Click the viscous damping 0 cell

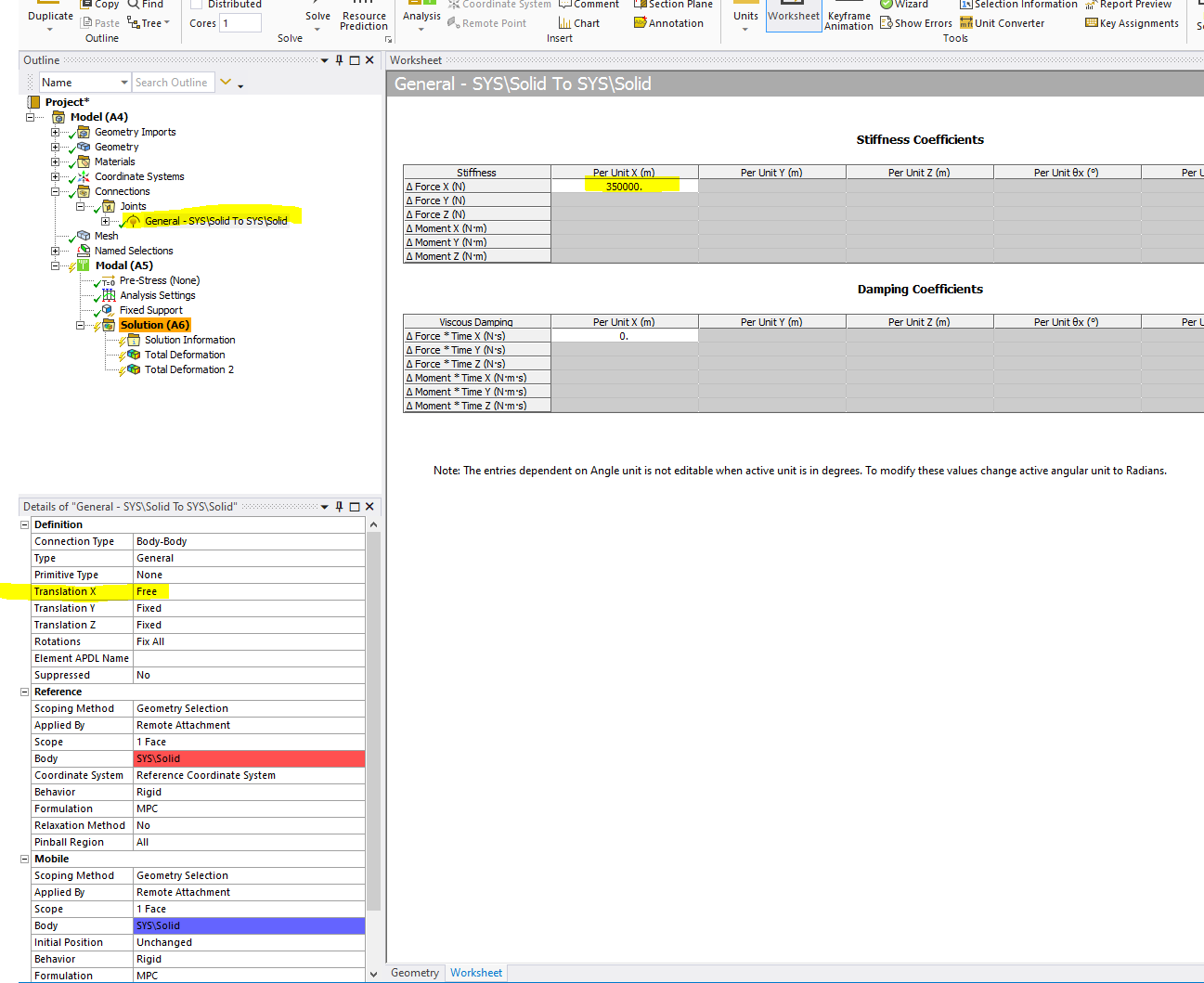625,336
